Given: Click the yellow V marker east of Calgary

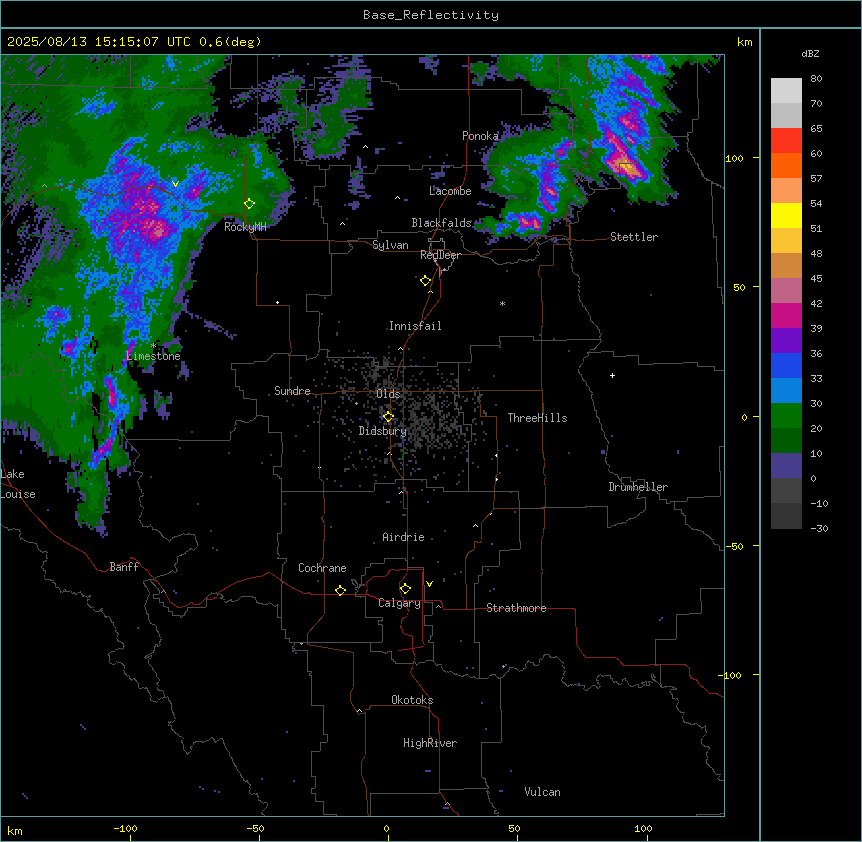Looking at the screenshot, I should [x=429, y=584].
